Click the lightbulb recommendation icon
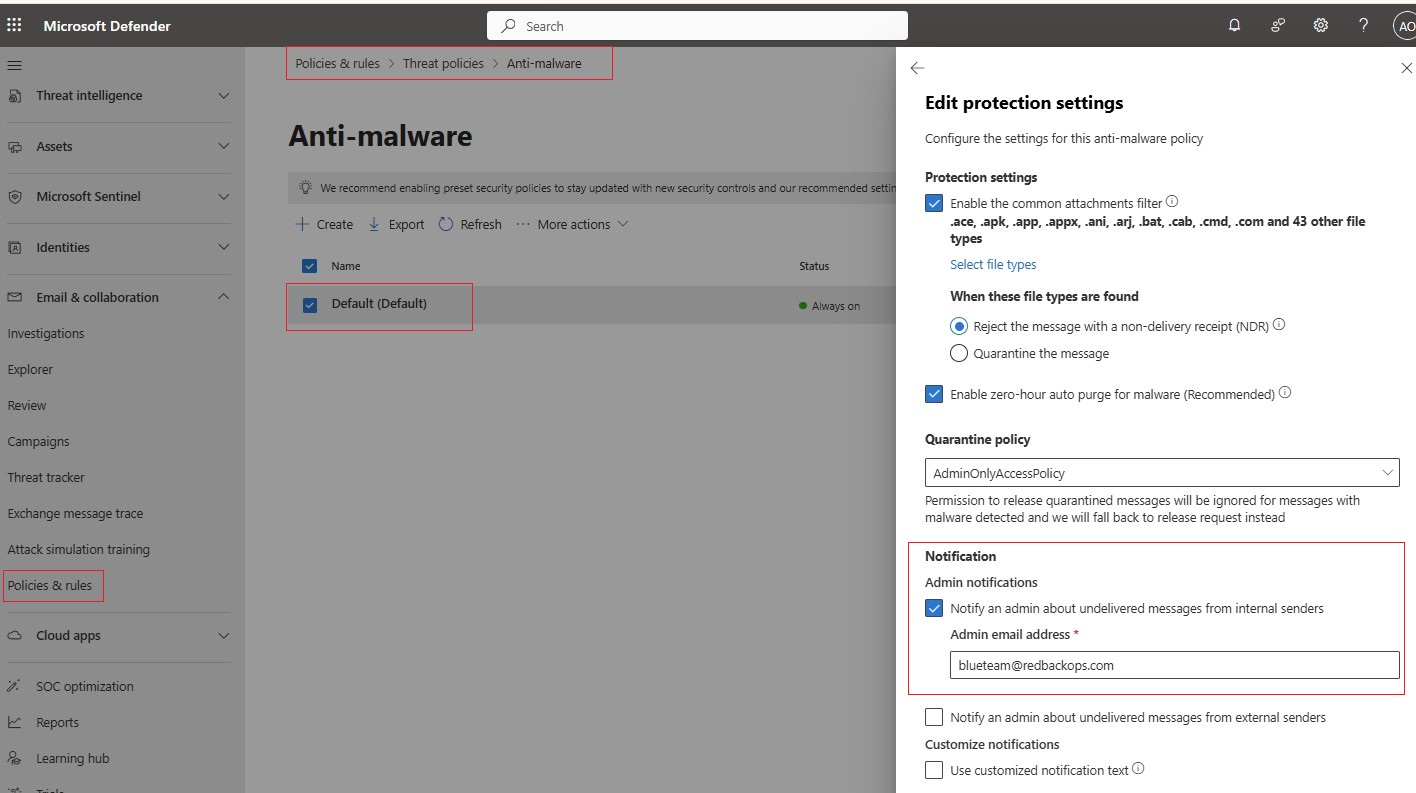The width and height of the screenshot is (1416, 793). click(x=305, y=187)
